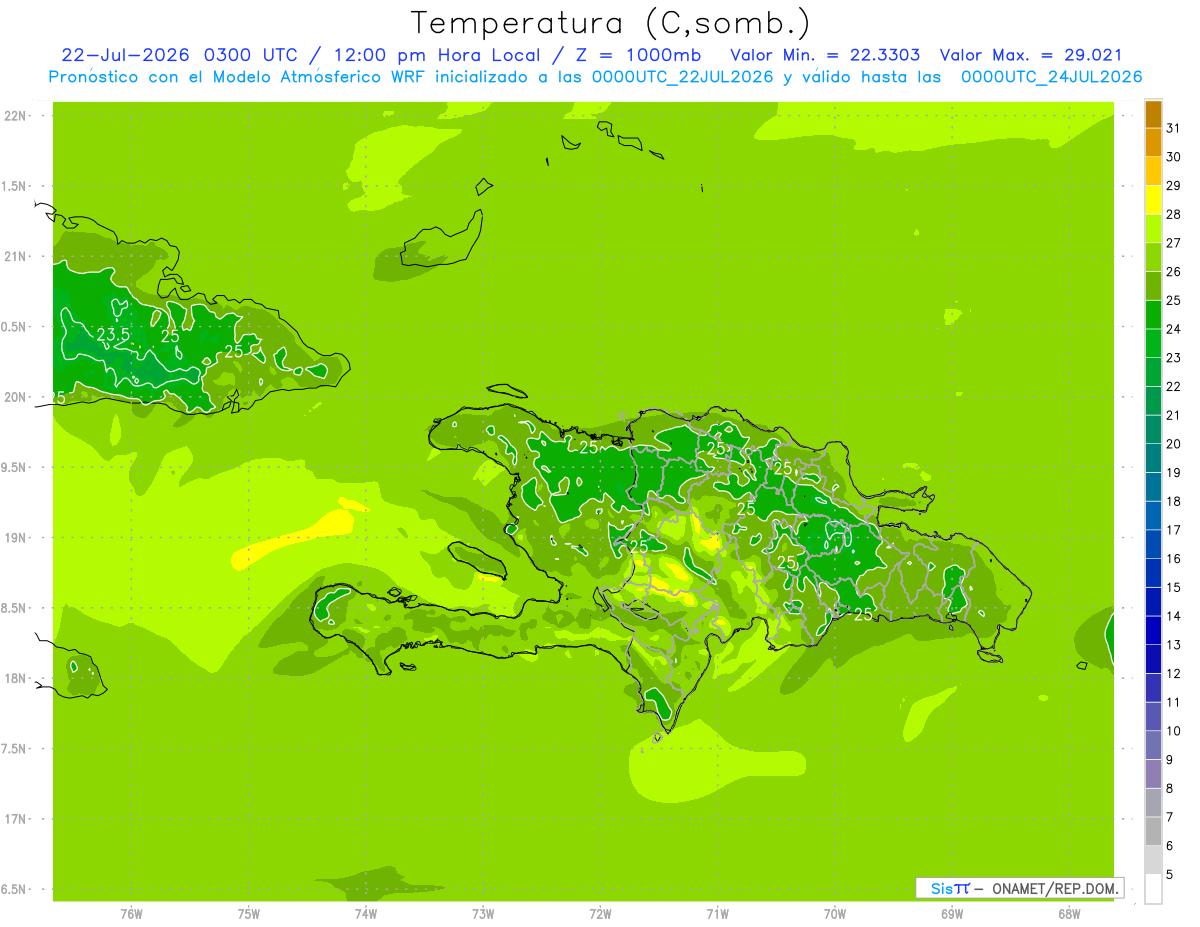Click the "0.5N" latitude axis label

point(14,327)
